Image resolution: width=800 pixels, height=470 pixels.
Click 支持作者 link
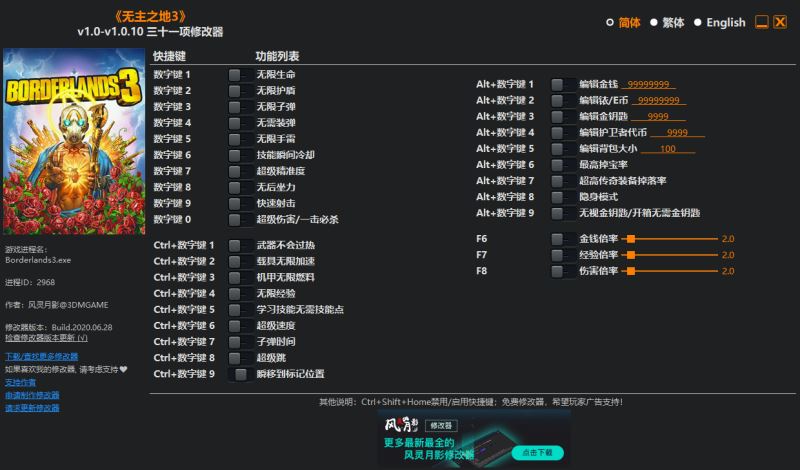pos(20,382)
